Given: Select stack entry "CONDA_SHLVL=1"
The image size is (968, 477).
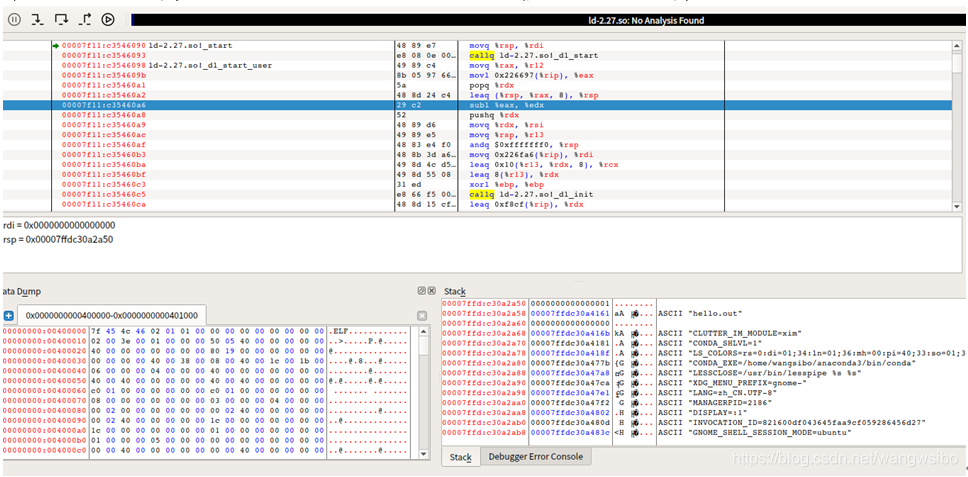Looking at the screenshot, I should click(x=709, y=343).
